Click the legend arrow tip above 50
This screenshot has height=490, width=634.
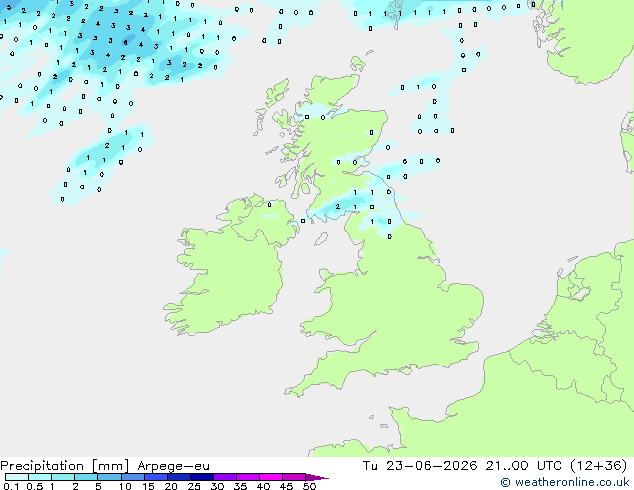(317, 477)
